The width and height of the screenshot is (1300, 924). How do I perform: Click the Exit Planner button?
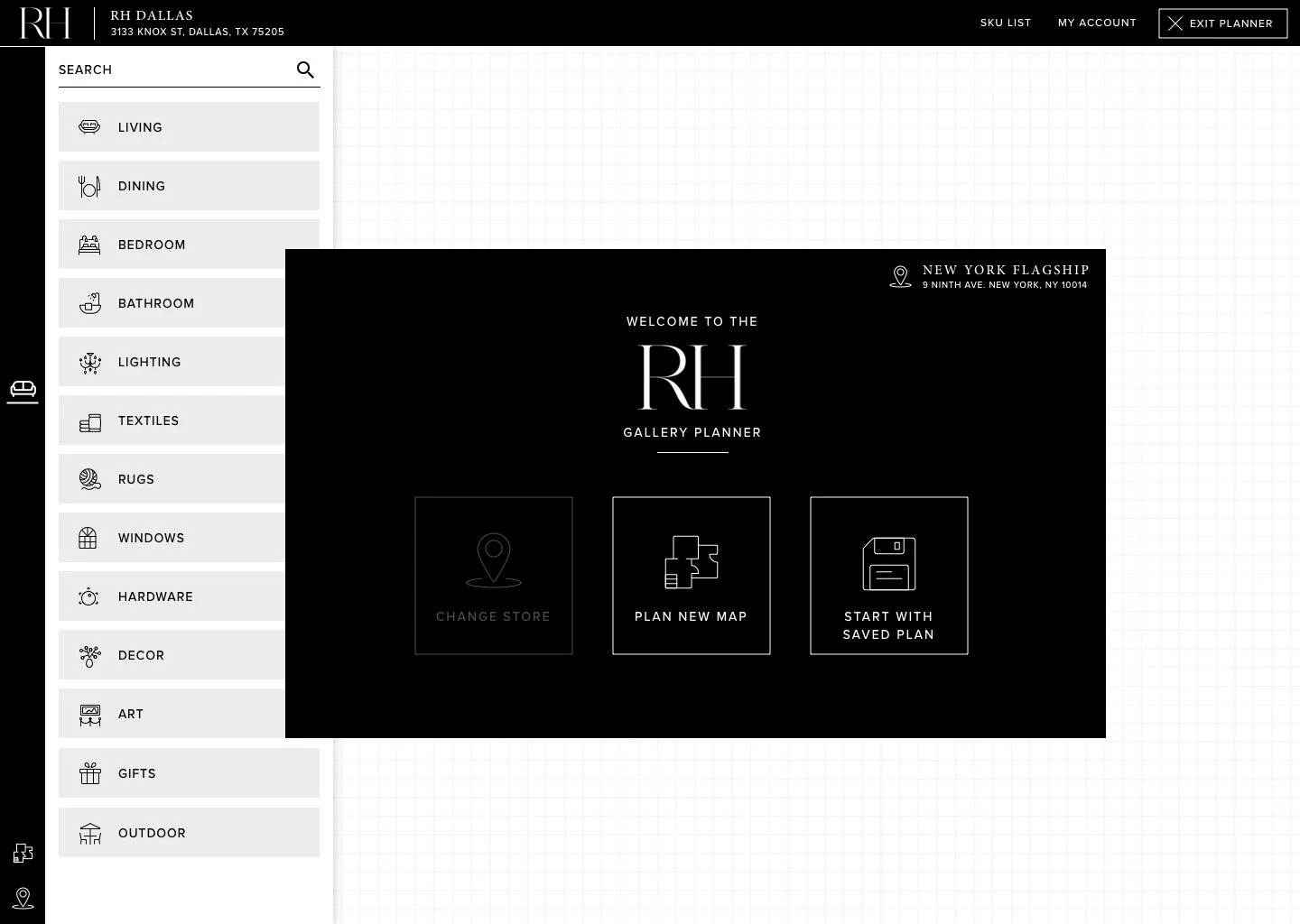coord(1223,23)
